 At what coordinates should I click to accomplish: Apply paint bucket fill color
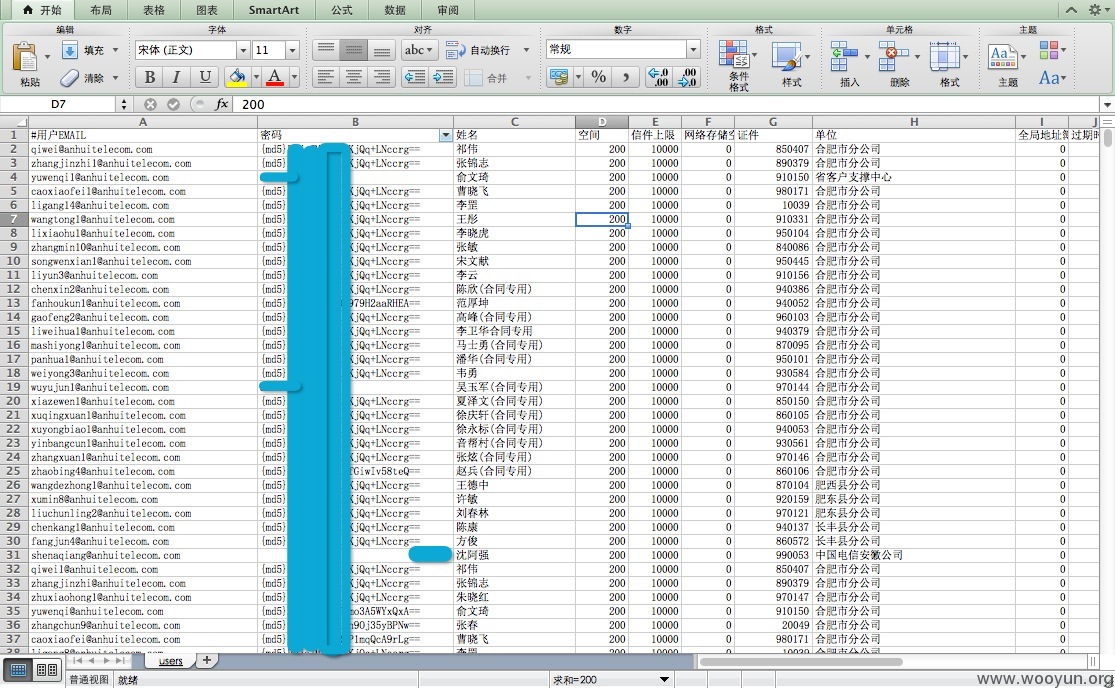point(237,77)
